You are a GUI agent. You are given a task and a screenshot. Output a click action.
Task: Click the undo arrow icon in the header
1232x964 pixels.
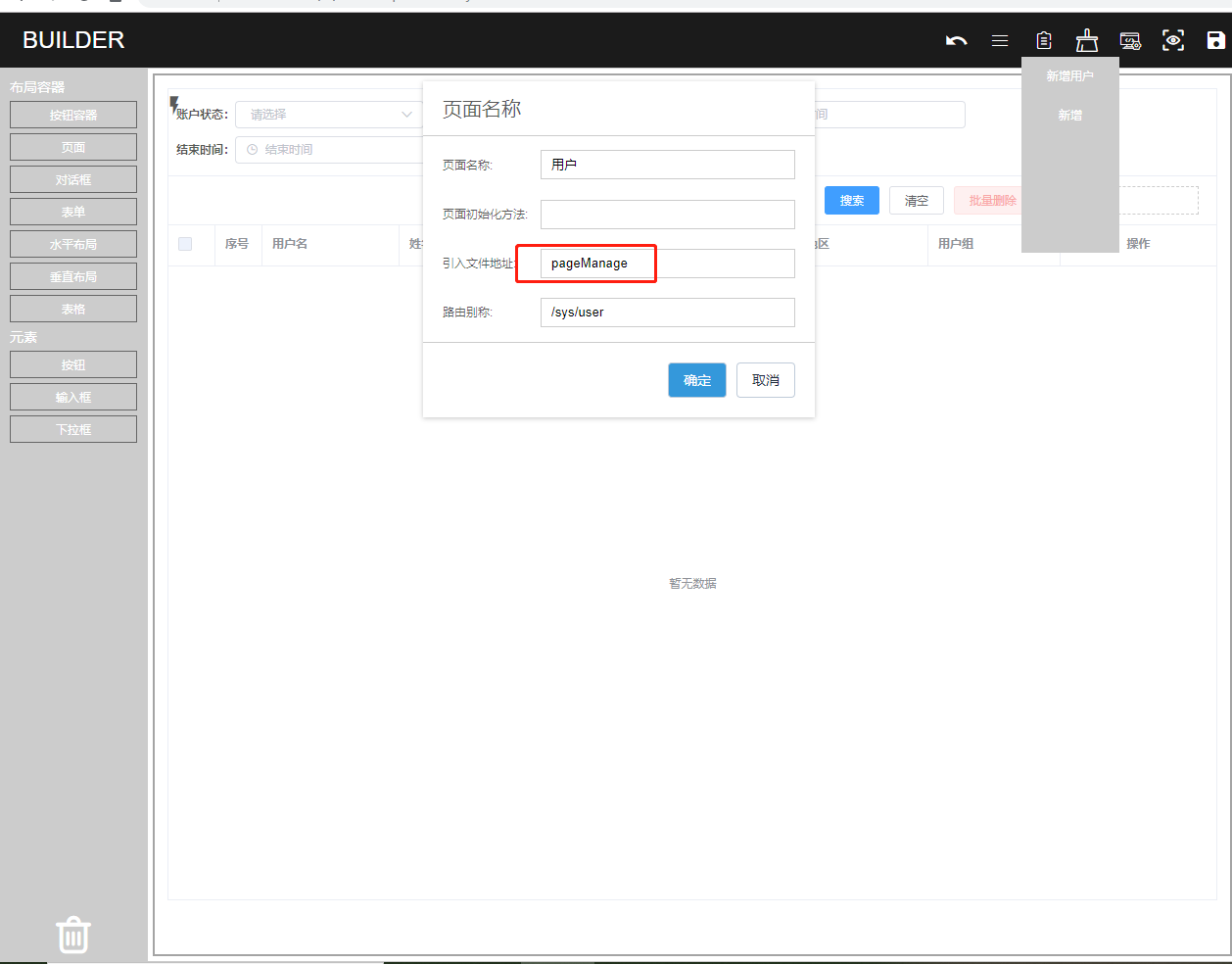tap(957, 40)
